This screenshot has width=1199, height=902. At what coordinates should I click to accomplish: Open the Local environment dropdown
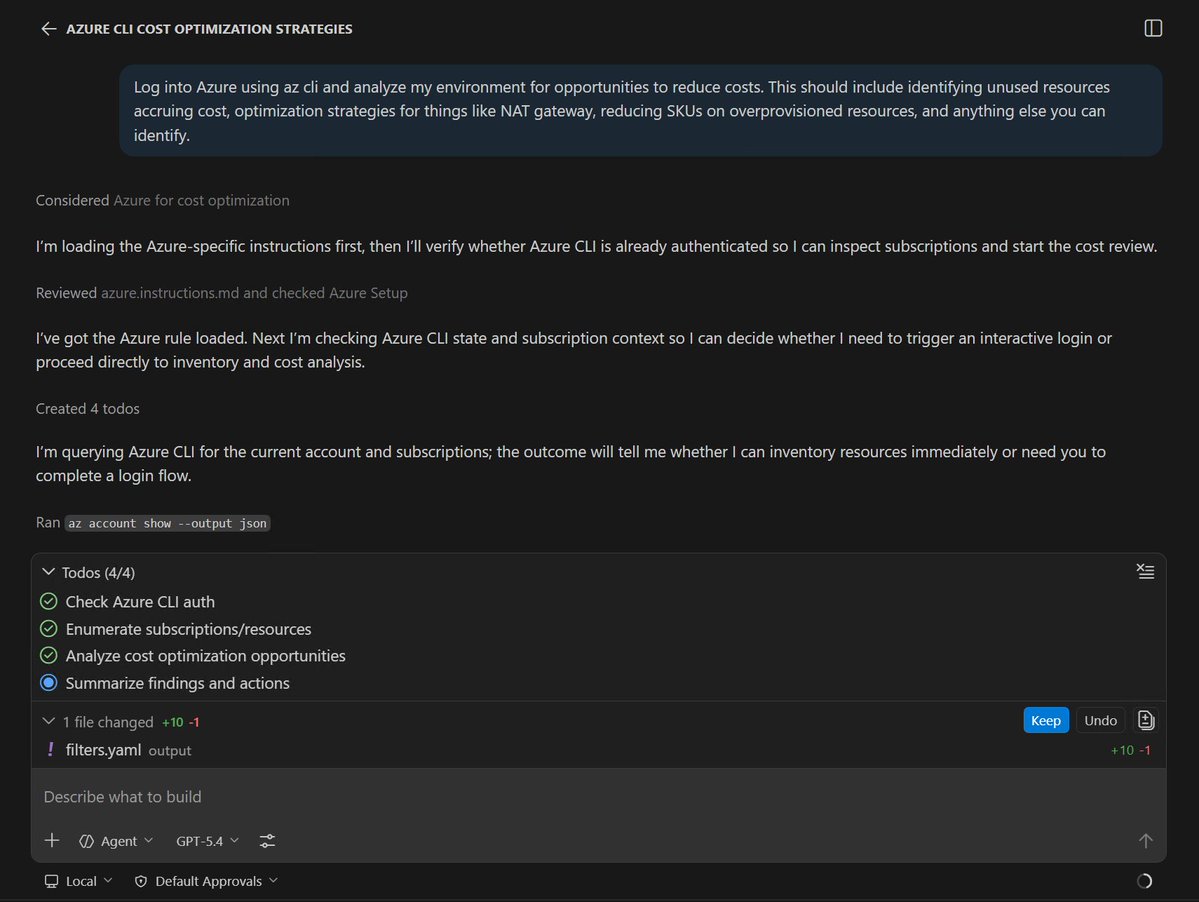tap(79, 881)
